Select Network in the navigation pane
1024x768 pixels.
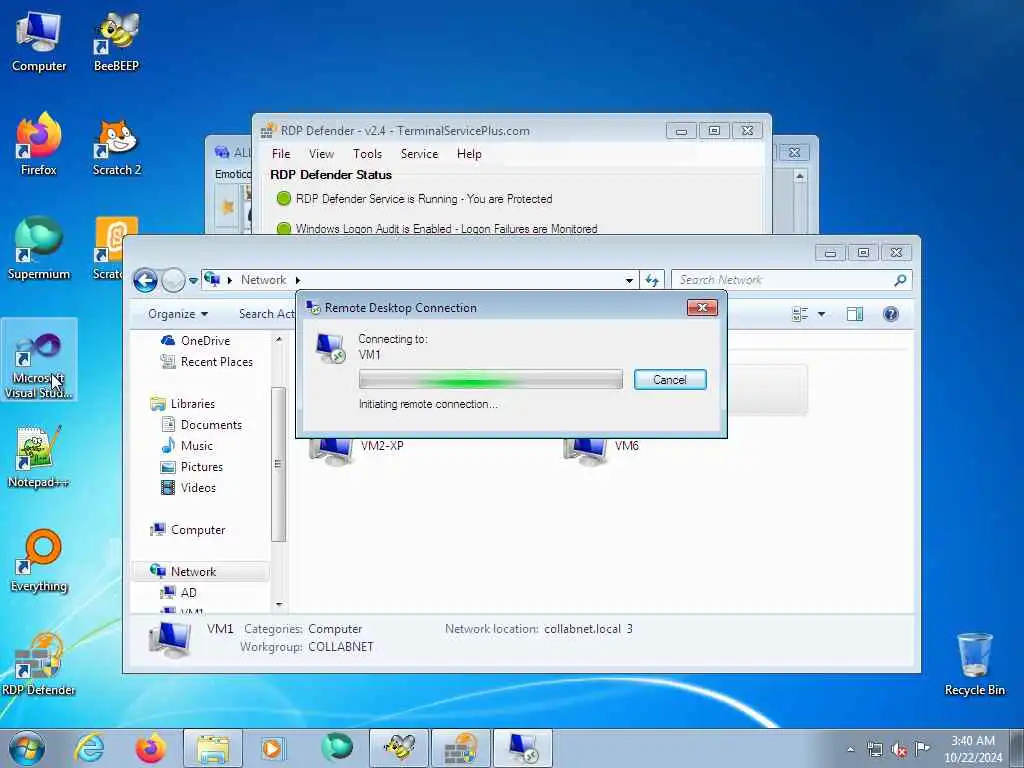(x=200, y=571)
